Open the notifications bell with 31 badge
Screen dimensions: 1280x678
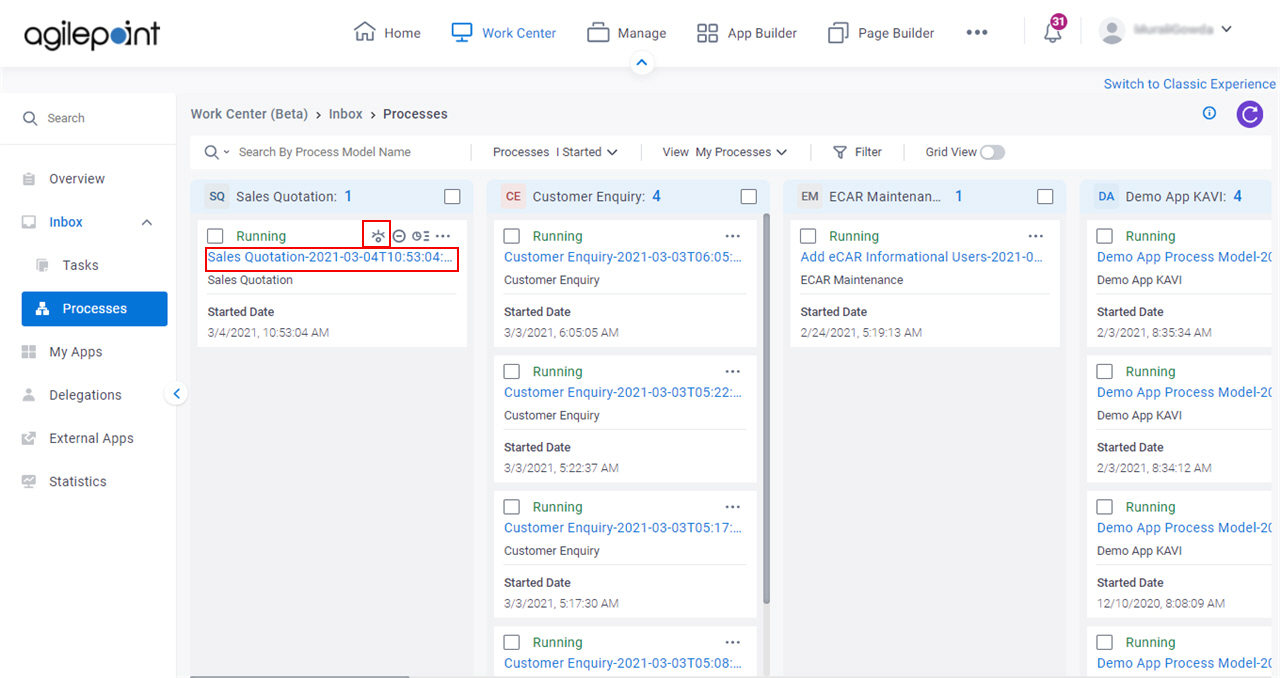[x=1053, y=31]
